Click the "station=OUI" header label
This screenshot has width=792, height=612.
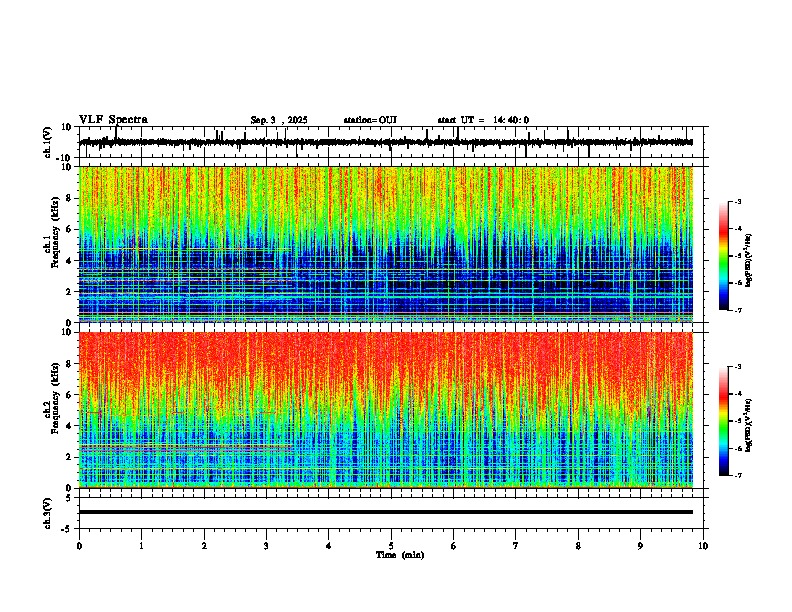[x=370, y=120]
